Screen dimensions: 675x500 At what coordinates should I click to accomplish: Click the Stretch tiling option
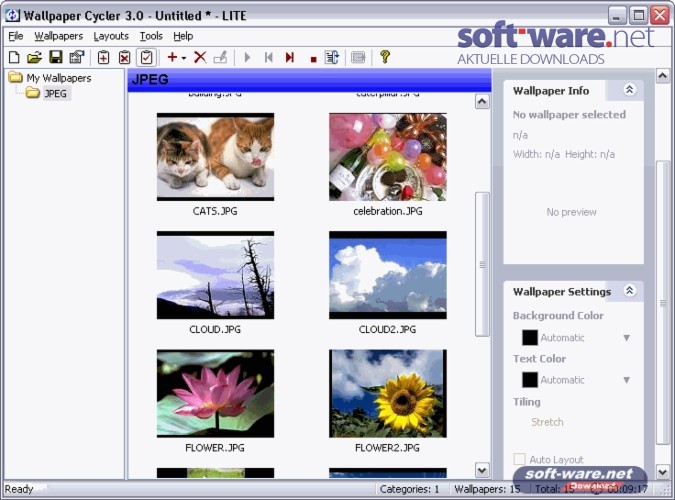tap(547, 422)
